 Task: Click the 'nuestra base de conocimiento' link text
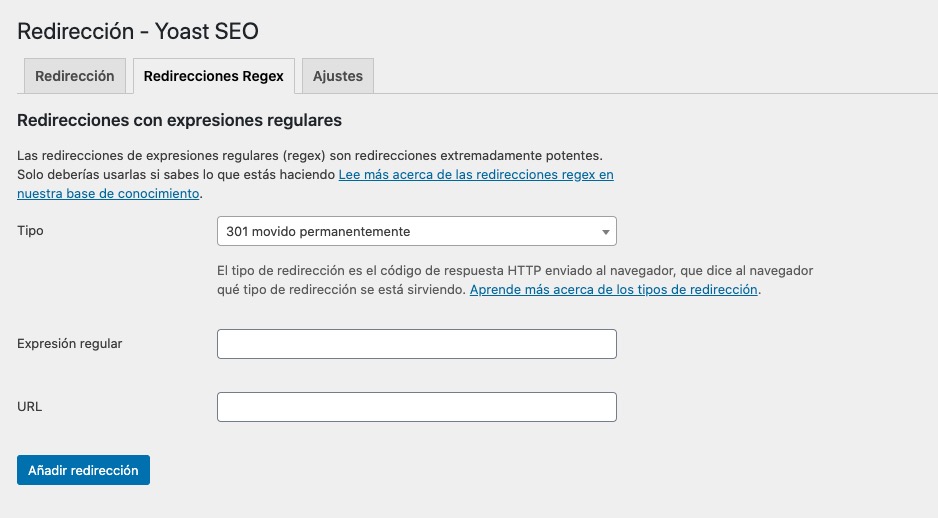point(108,193)
